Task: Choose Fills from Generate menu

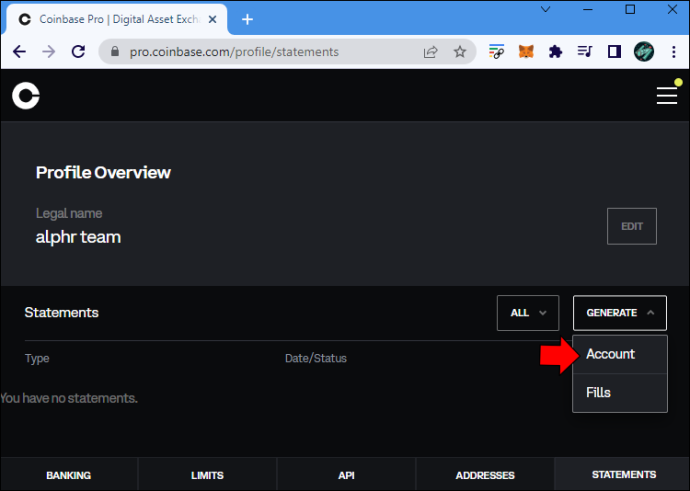Action: (x=620, y=393)
